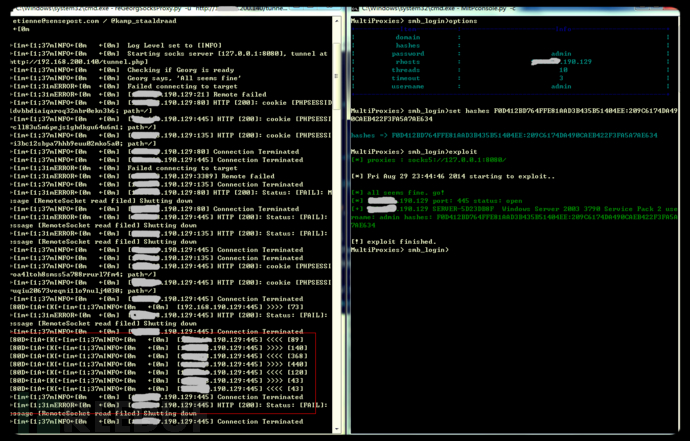Click the email etienne@sensepost.com line
Screen dimensions: 690x441
(x=94, y=21)
